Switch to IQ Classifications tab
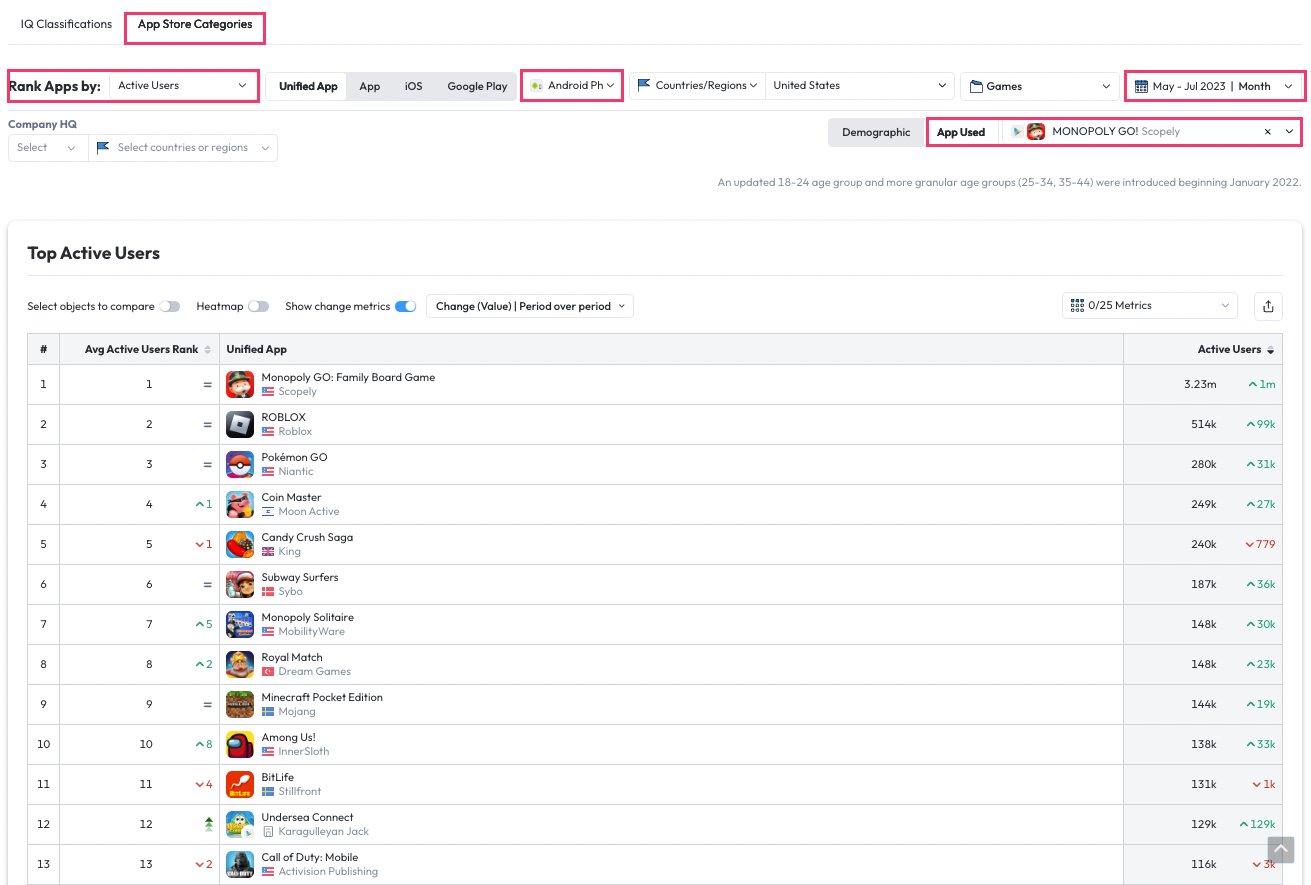Screen dimensions: 1311x885 (66, 24)
